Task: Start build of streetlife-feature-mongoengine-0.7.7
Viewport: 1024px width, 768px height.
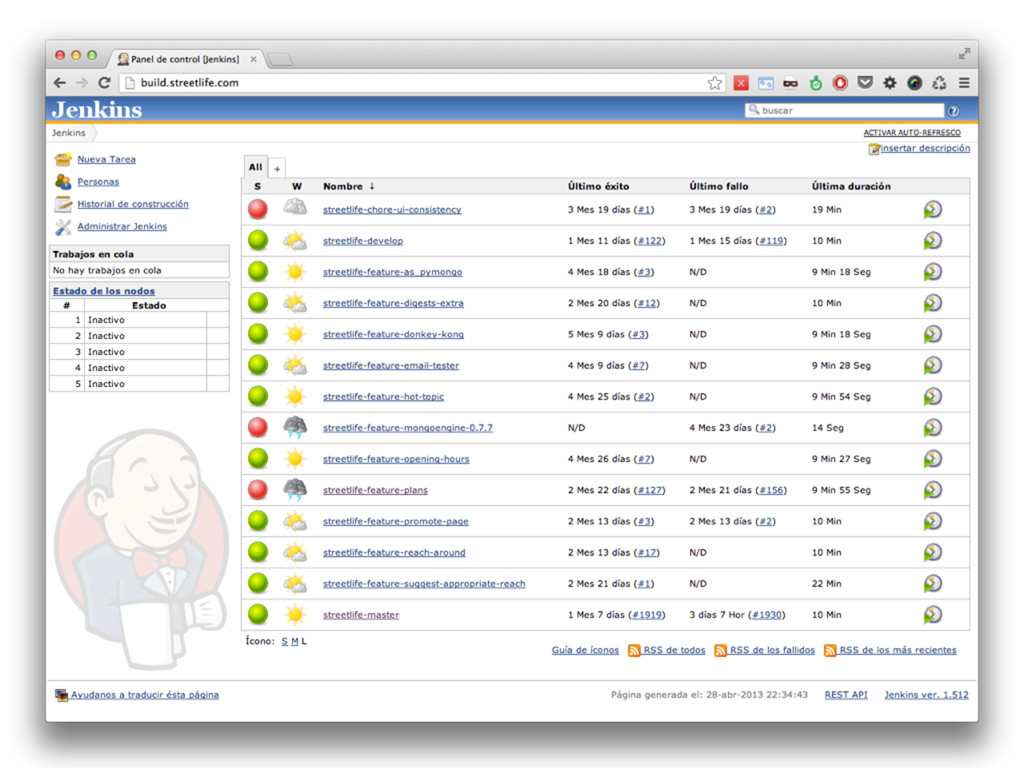Action: click(933, 428)
